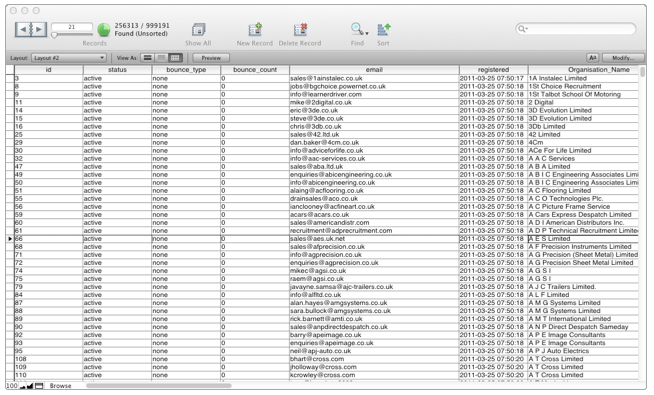Click organisation A L F Limited

coord(583,295)
